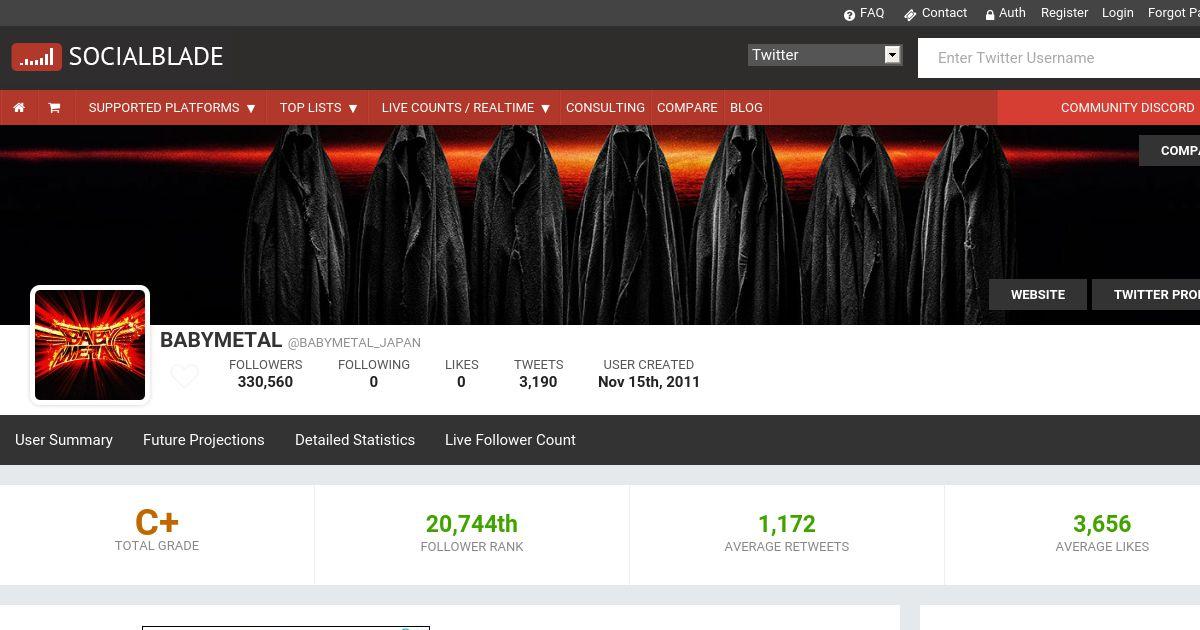
Task: Click the BABYMETAL profile avatar
Action: (90, 345)
